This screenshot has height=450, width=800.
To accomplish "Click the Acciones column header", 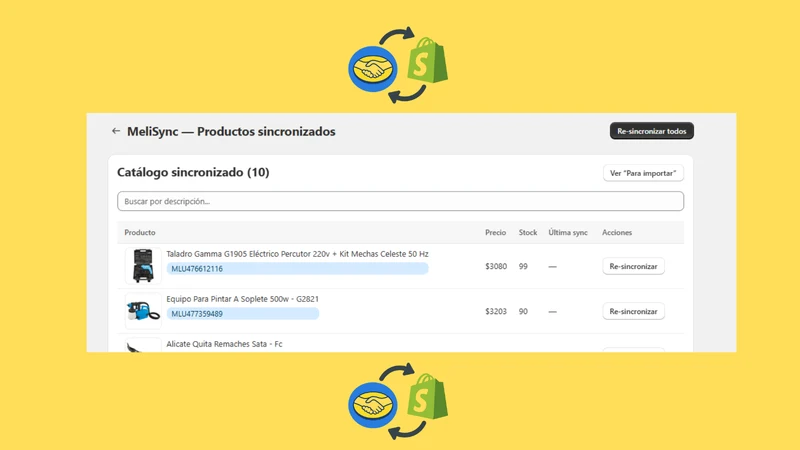I will (x=617, y=232).
